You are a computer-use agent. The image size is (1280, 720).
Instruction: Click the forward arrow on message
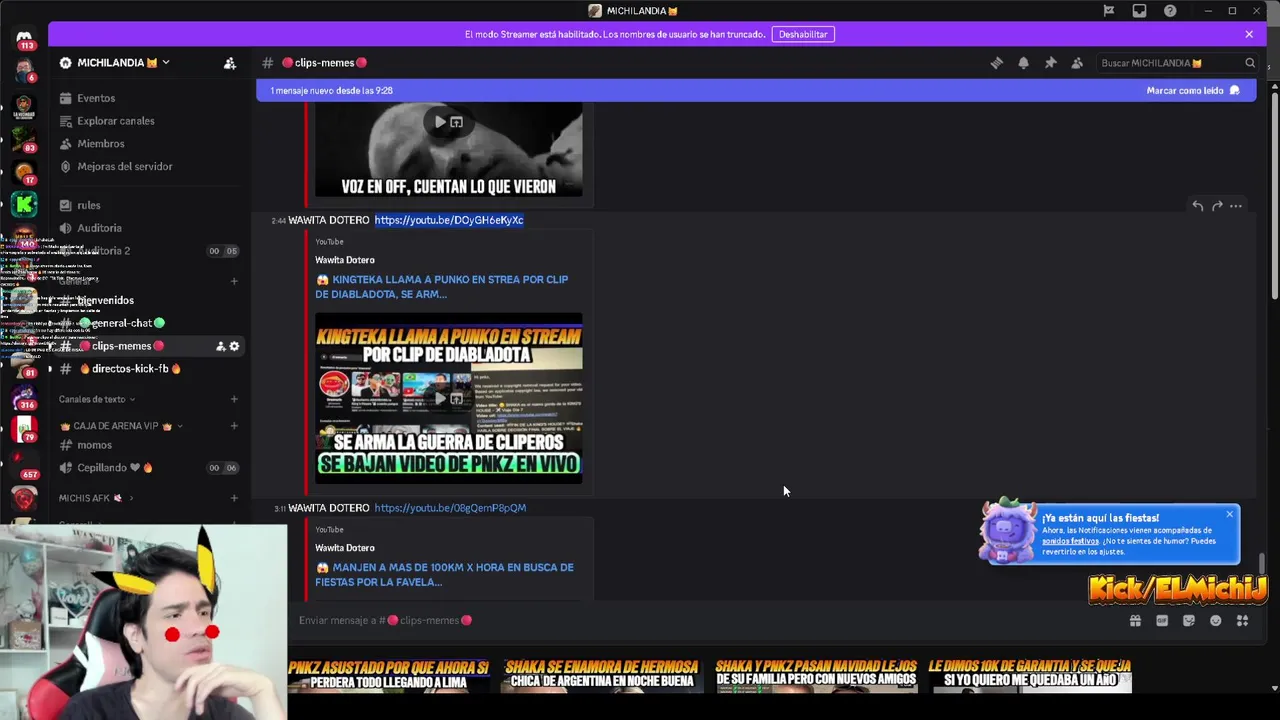coord(1217,206)
